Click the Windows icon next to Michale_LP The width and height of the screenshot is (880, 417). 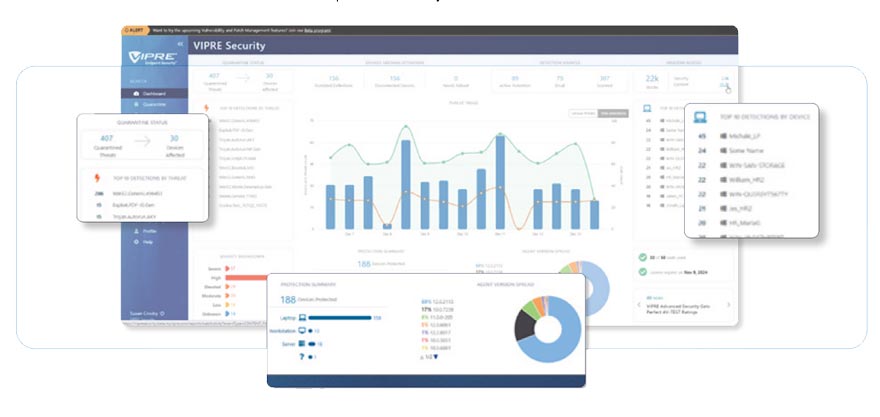(x=723, y=136)
